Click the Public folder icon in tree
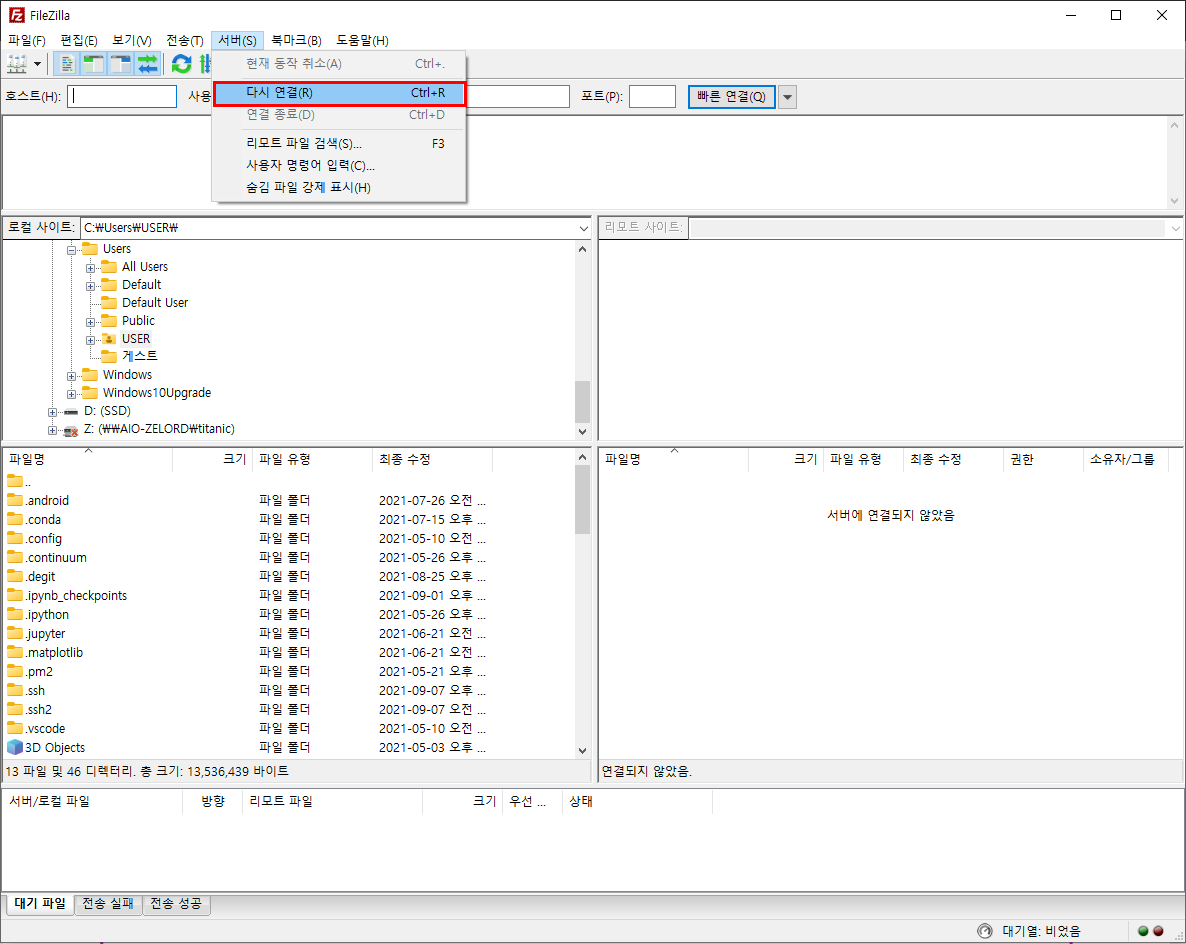 point(109,321)
